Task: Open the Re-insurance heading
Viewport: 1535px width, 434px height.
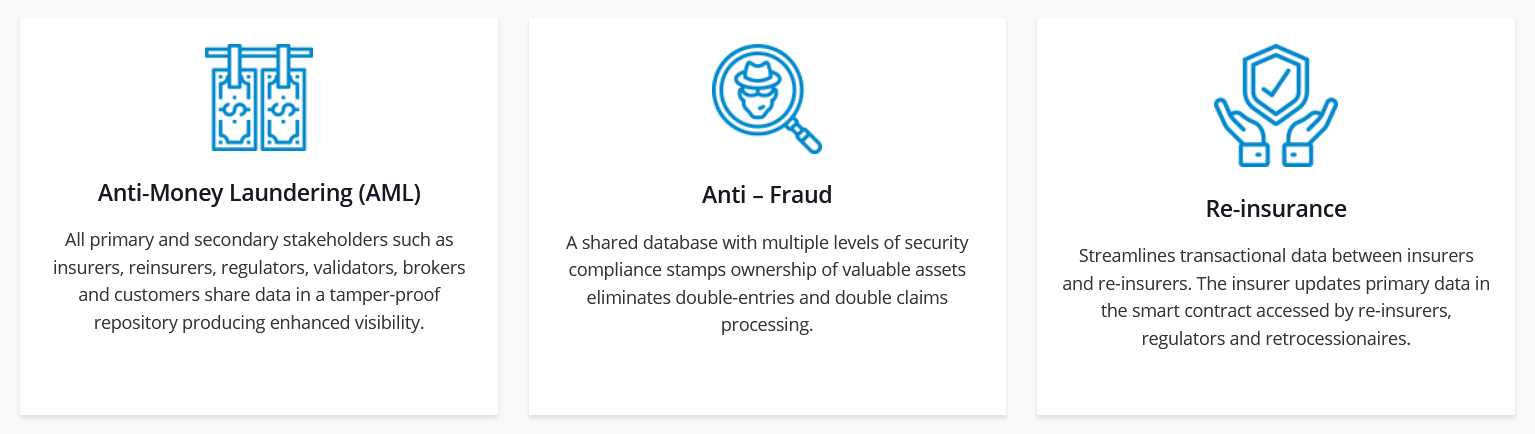Action: 1276,209
